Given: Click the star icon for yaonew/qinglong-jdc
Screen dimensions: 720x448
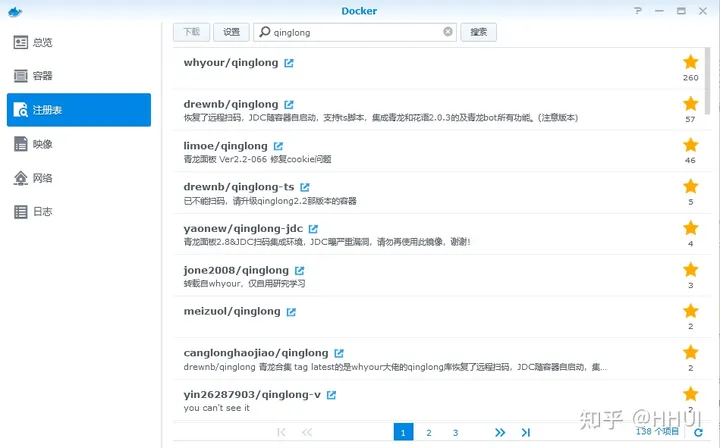Looking at the screenshot, I should [x=690, y=228].
